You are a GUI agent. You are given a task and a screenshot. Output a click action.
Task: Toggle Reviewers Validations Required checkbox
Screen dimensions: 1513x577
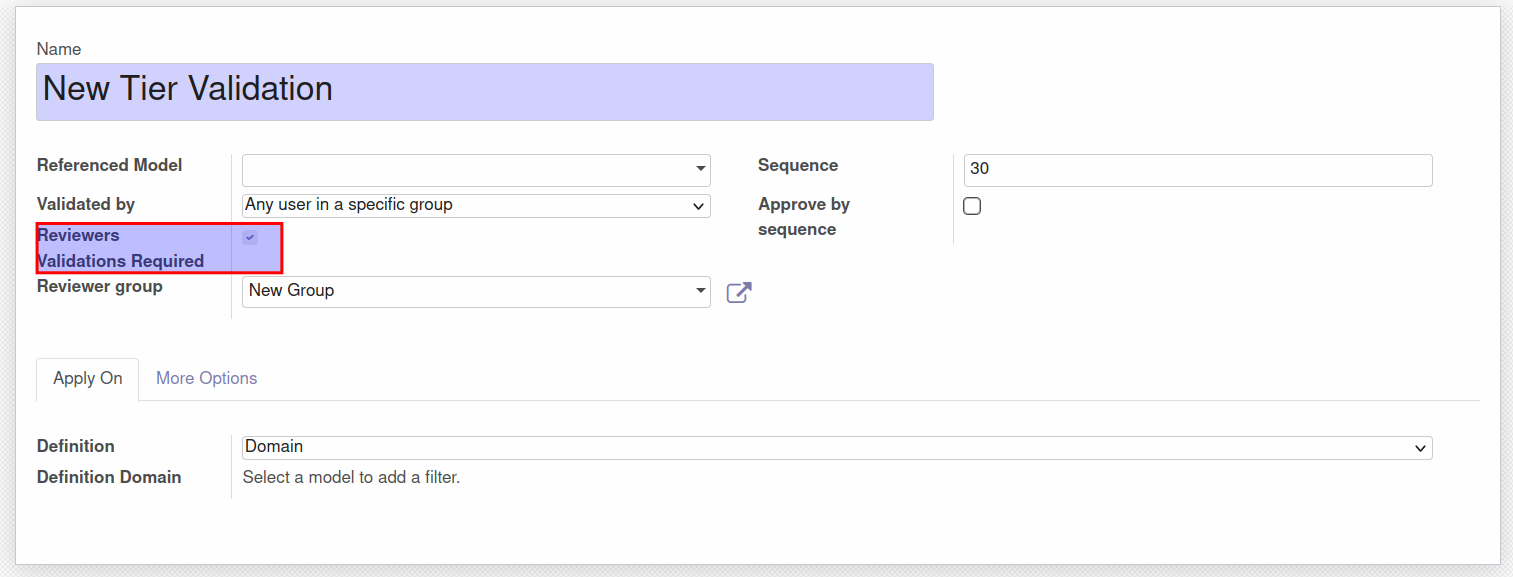pos(250,237)
